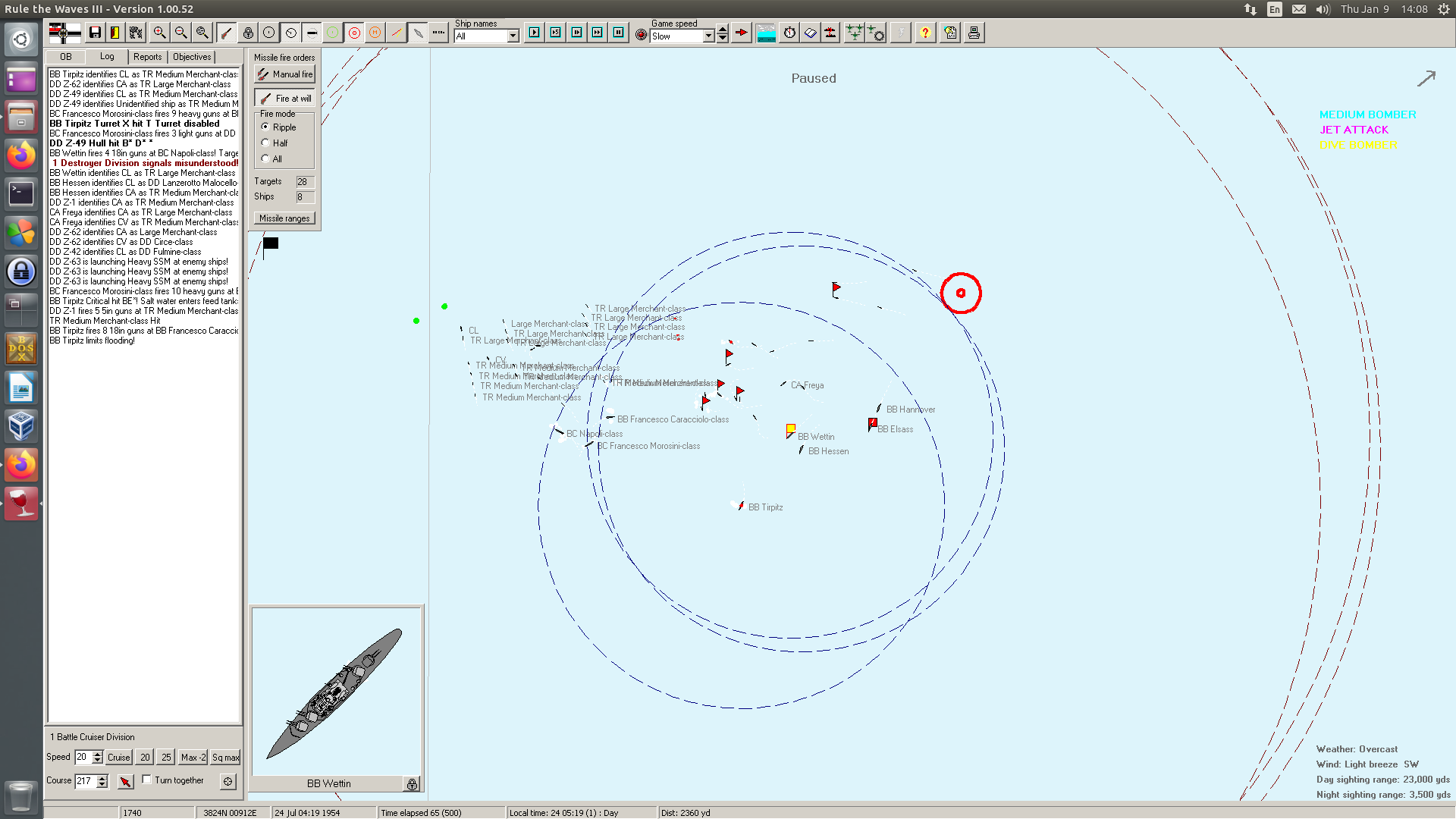Click the three aircraft formation icon
The image size is (1456, 819).
[x=855, y=33]
